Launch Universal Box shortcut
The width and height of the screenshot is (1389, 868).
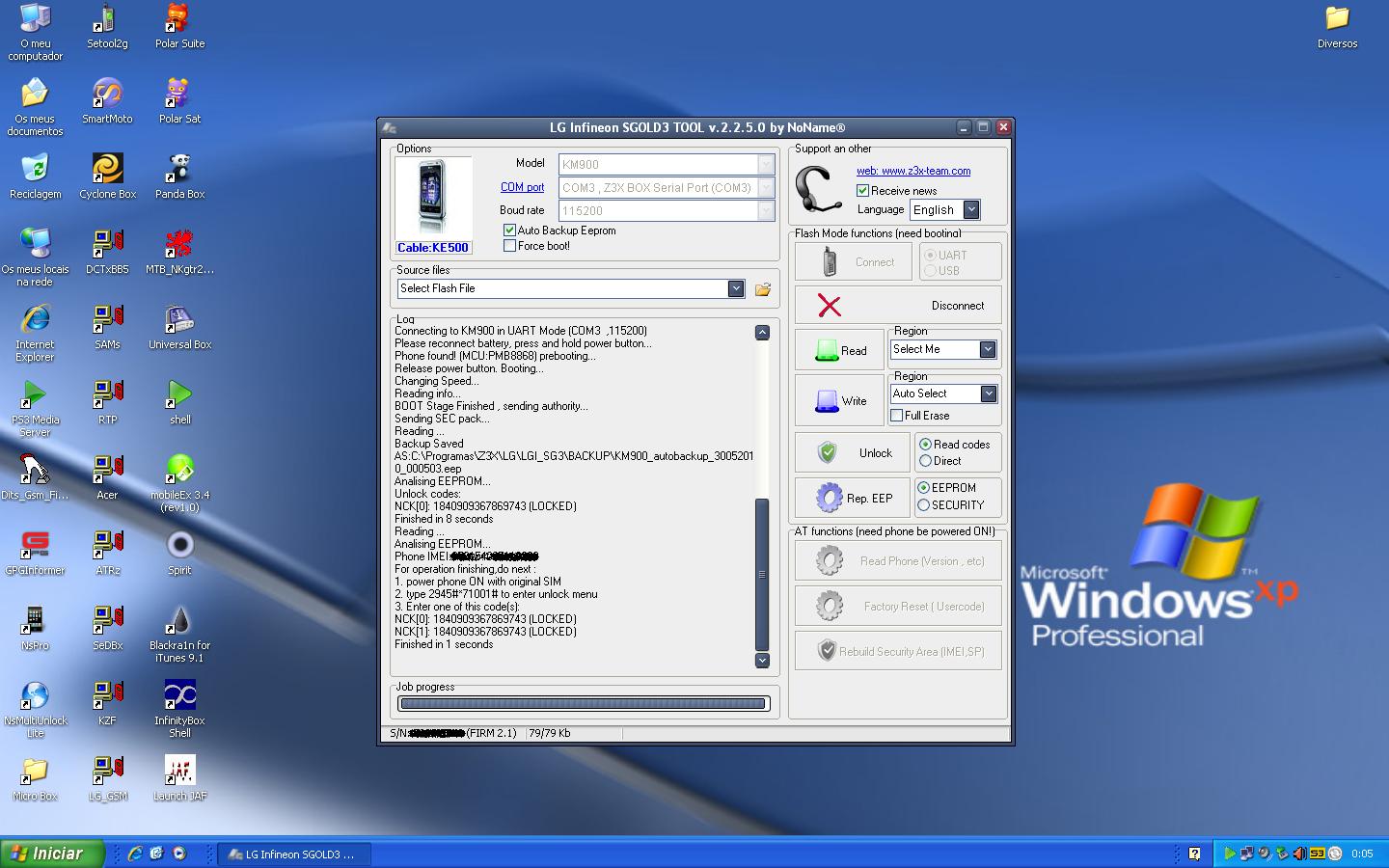point(179,326)
